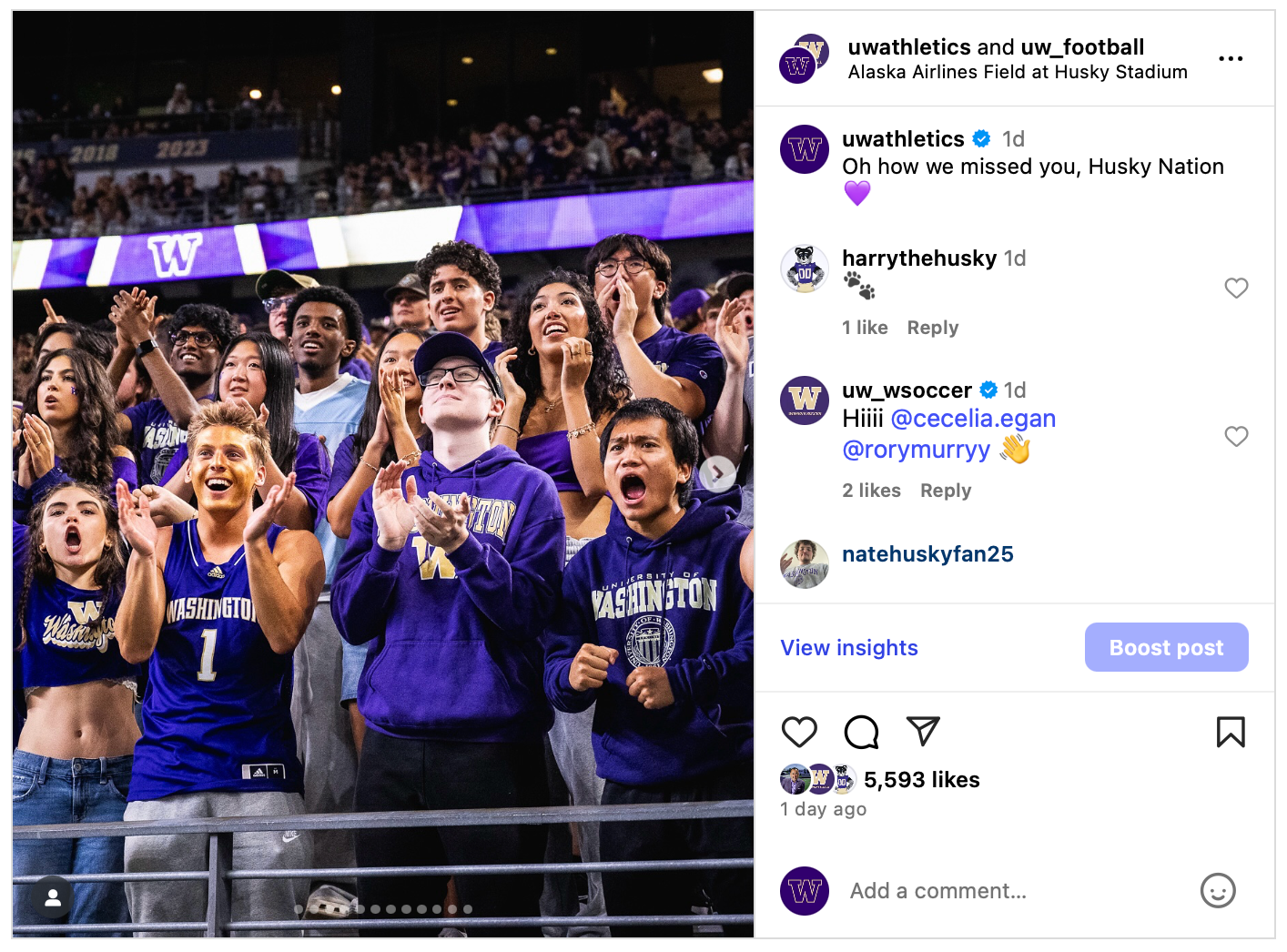Show tagged people in the photo

coord(53,898)
